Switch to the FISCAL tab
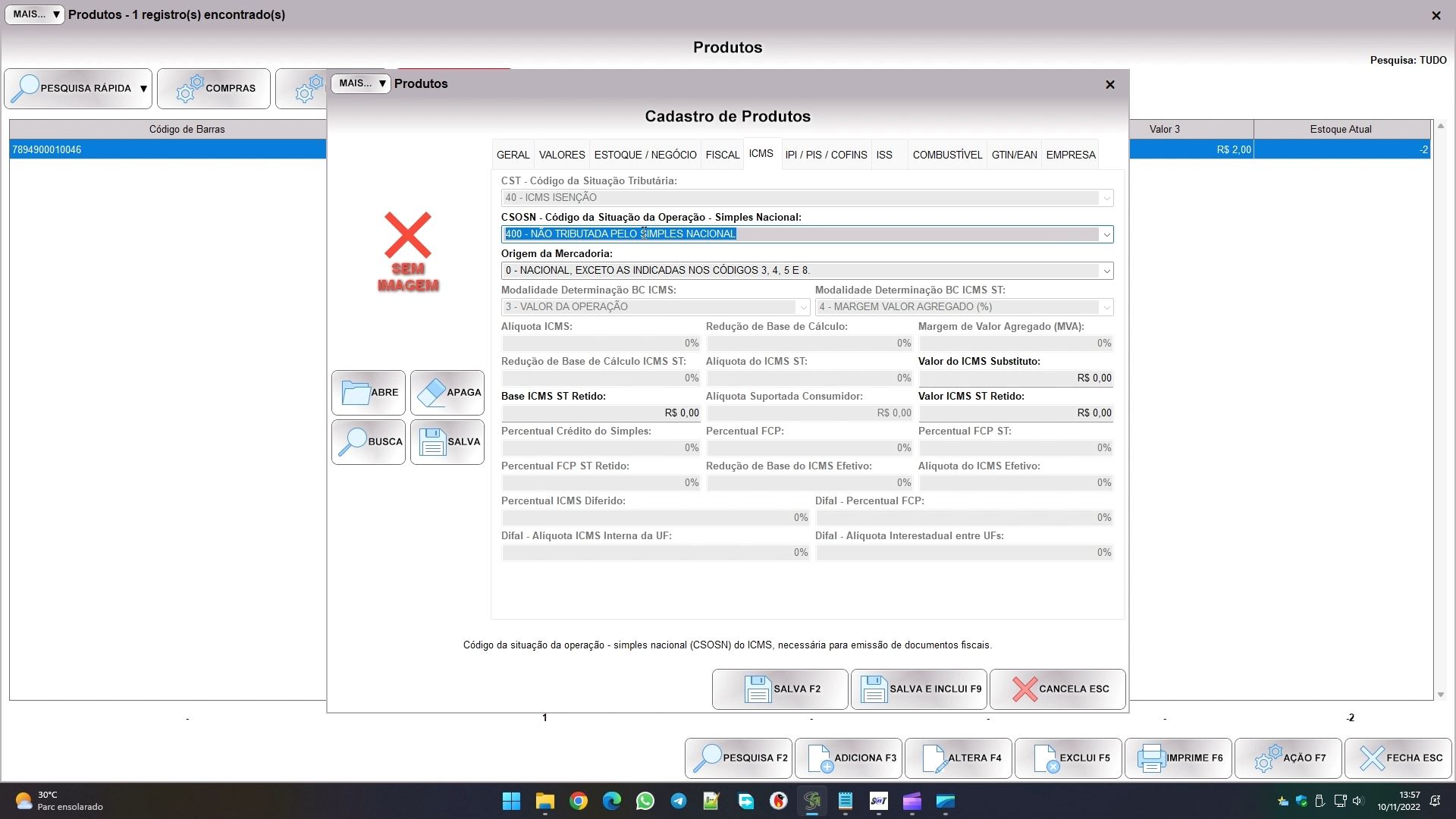1456x819 pixels. pos(722,155)
